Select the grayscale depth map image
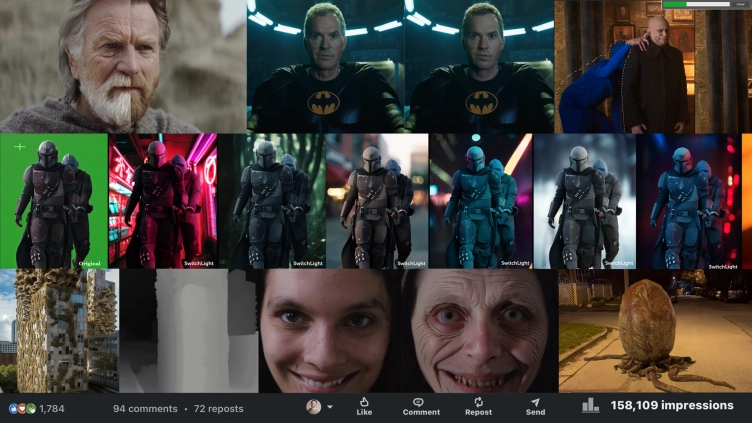752x423 pixels. (x=188, y=330)
